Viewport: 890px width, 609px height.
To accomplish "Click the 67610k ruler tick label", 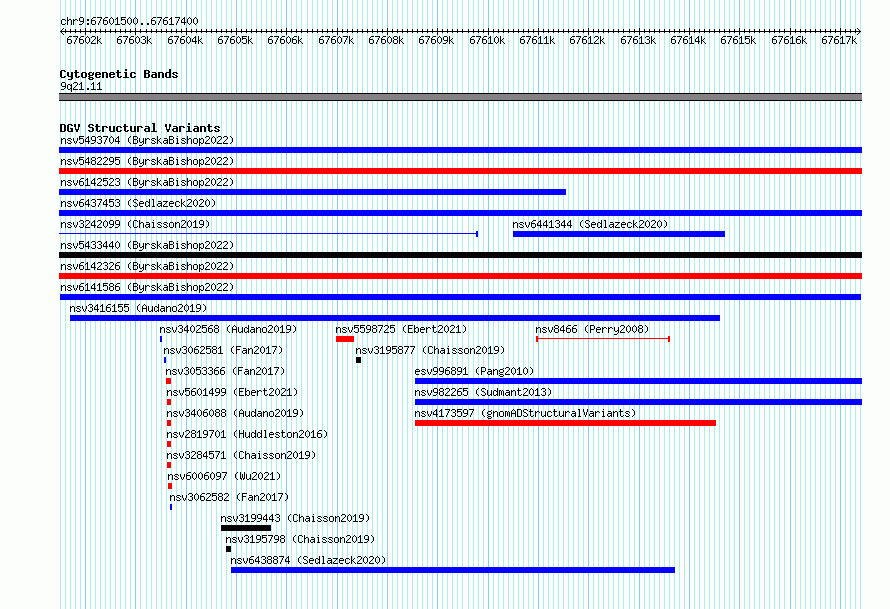I will (x=487, y=41).
